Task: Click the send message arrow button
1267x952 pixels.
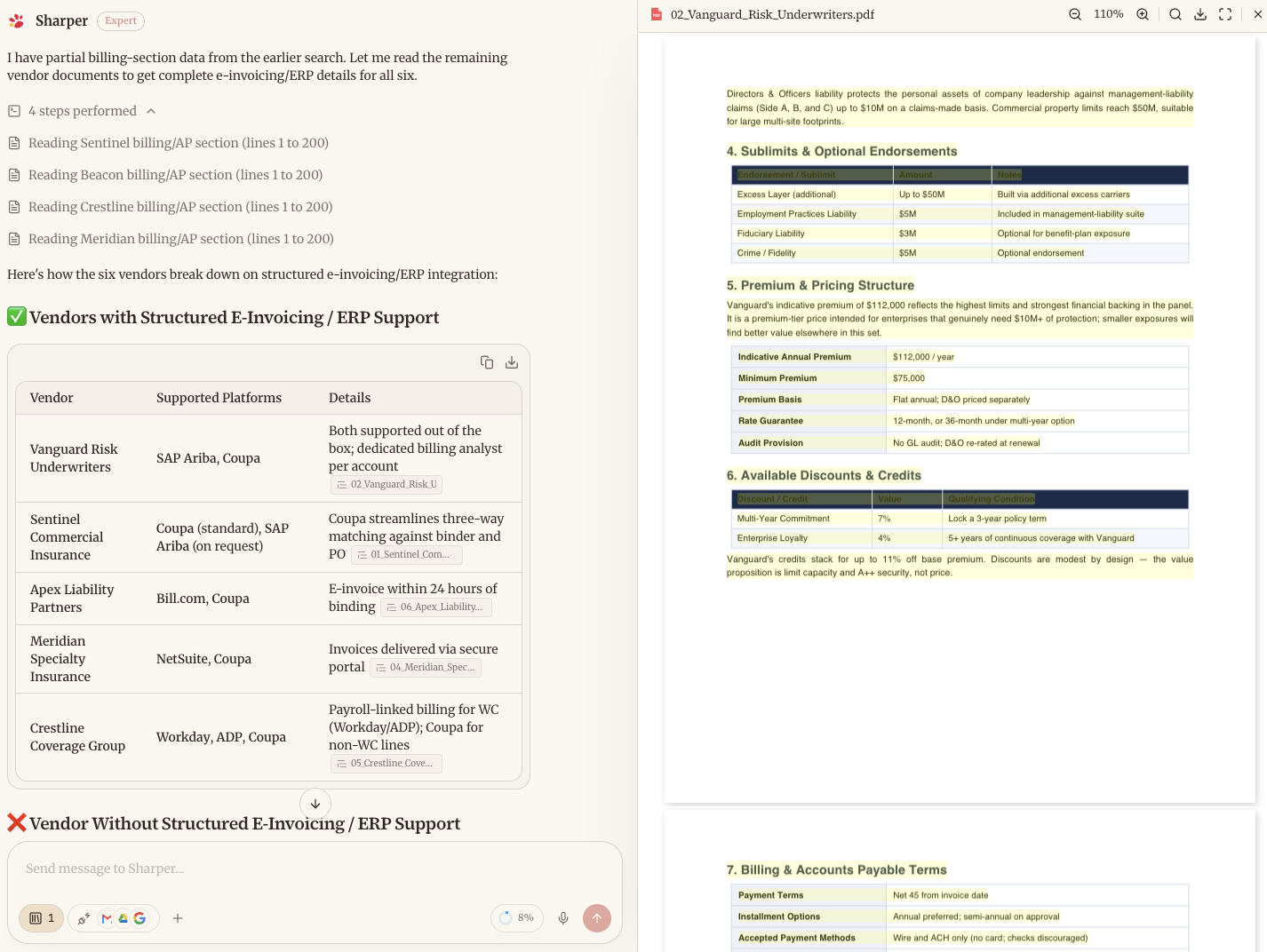Action: 597,918
